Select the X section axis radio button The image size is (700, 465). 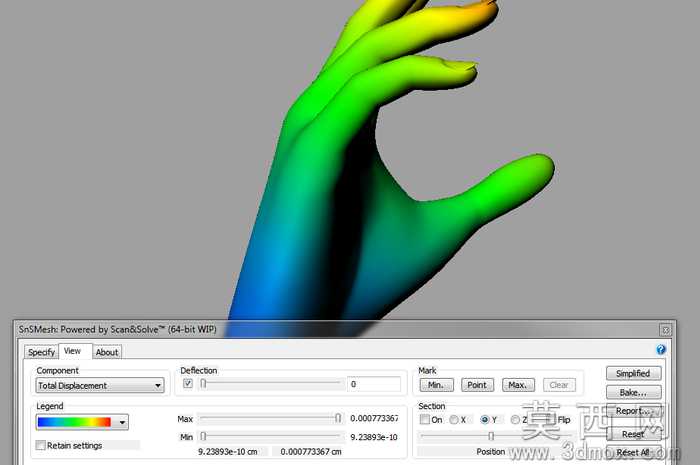click(454, 419)
